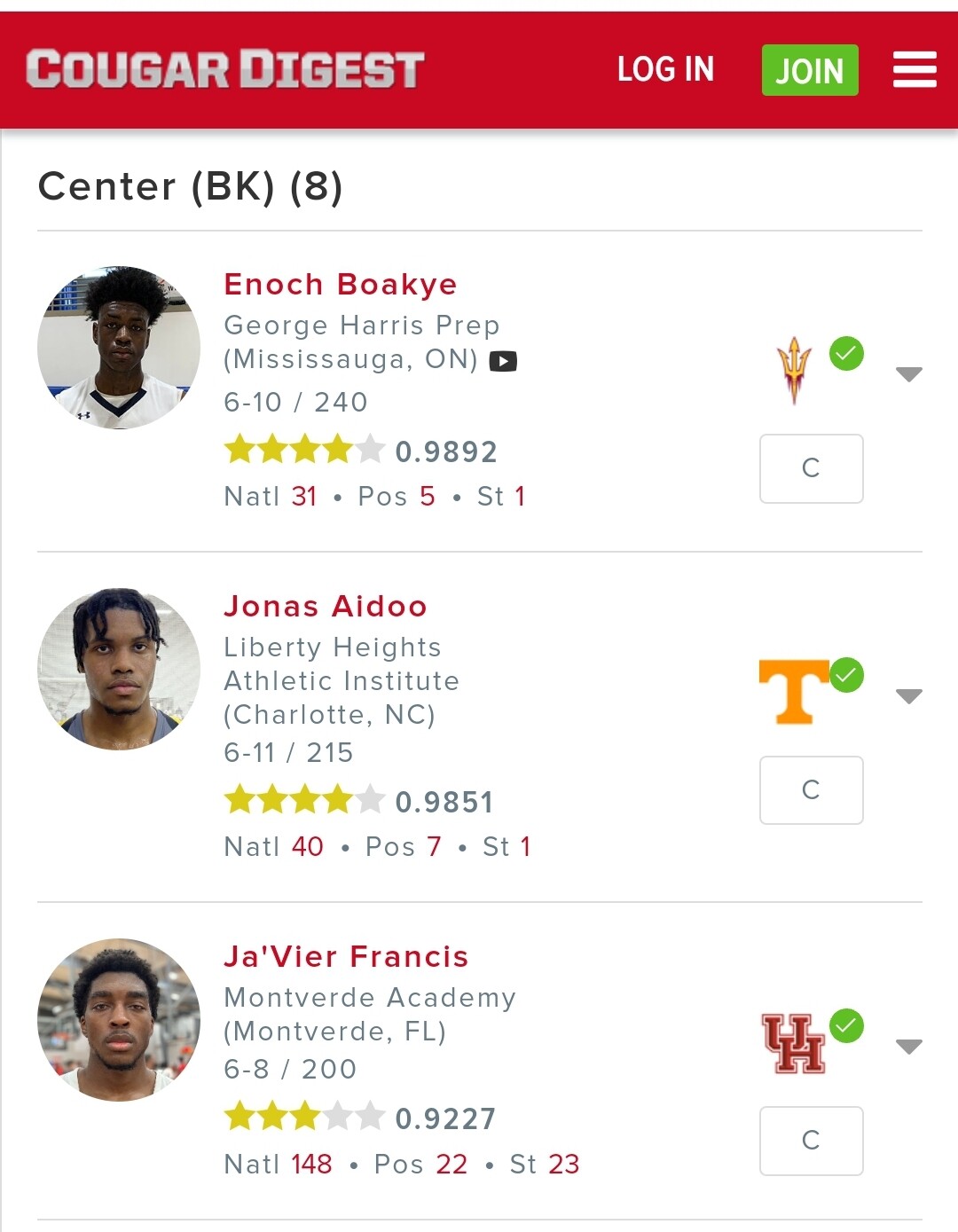Screen dimensions: 958x1232
Task: Click LOG IN in the header
Action: [x=666, y=69]
